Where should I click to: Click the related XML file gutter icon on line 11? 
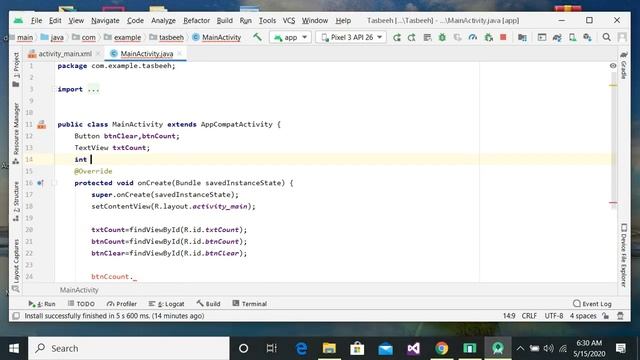42,125
